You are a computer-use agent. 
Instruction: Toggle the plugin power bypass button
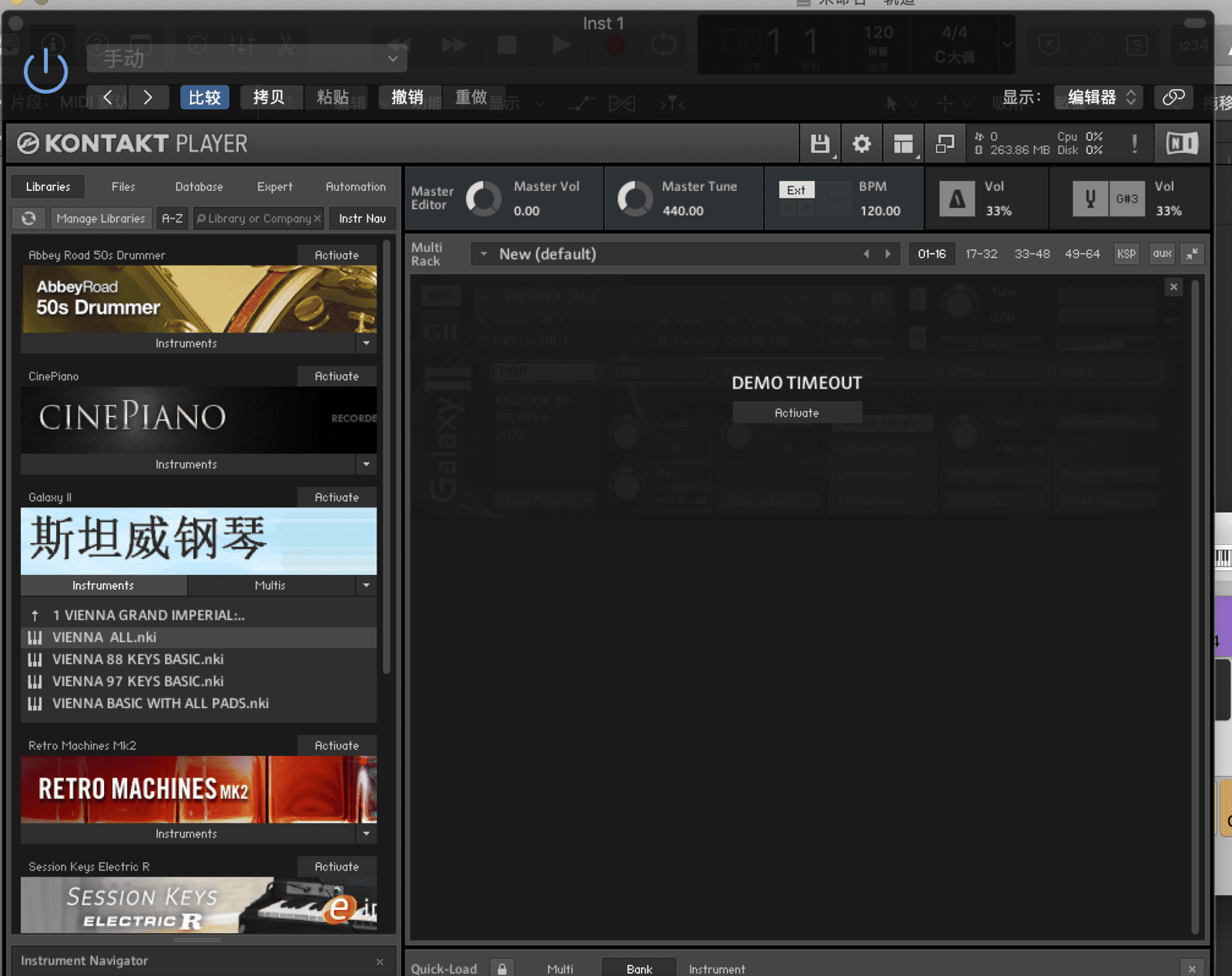(x=45, y=71)
